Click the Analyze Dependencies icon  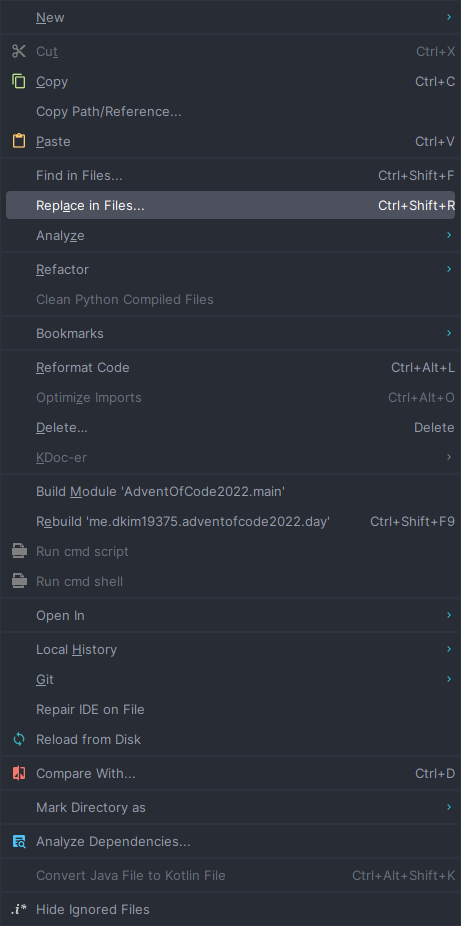click(19, 842)
